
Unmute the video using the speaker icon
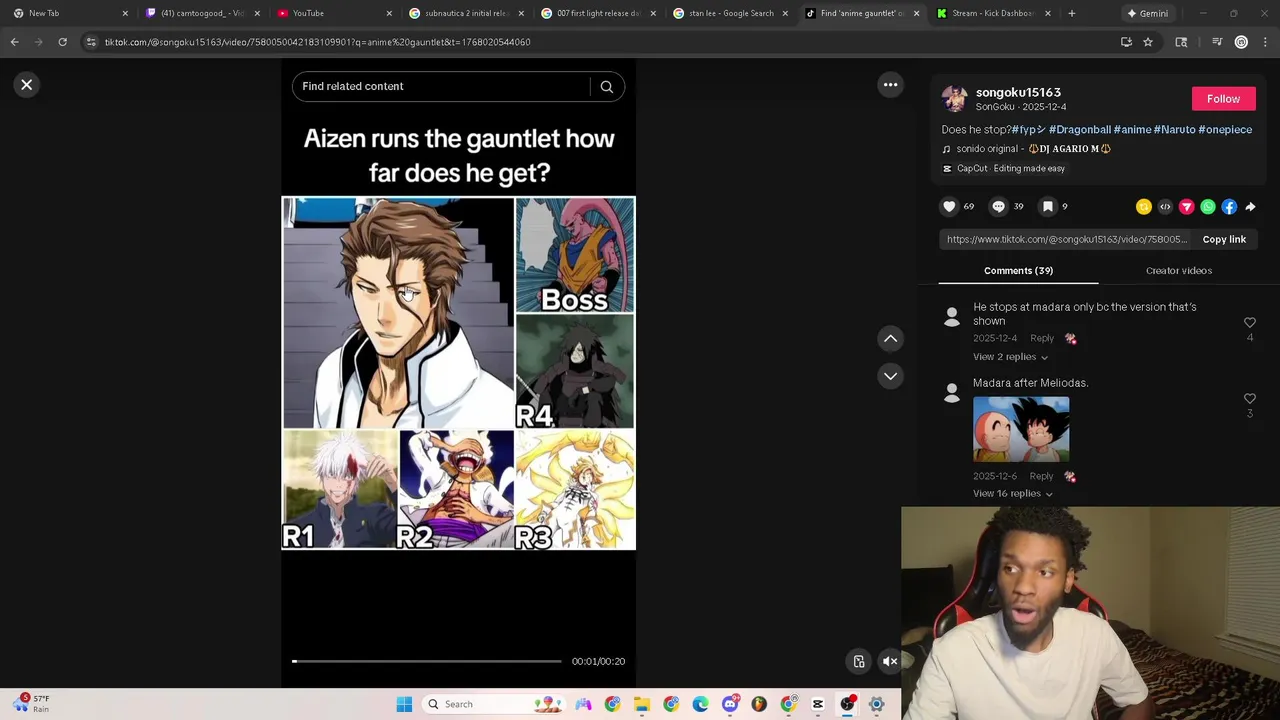click(x=889, y=661)
